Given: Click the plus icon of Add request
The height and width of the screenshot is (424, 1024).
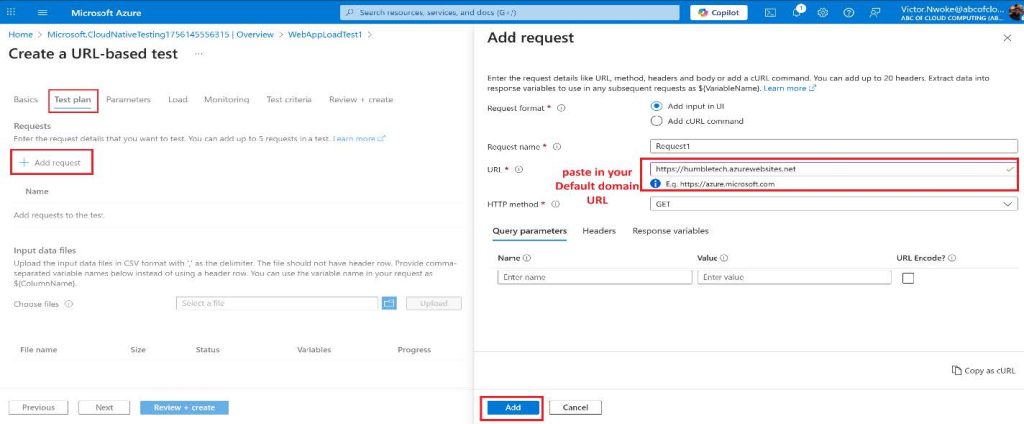Looking at the screenshot, I should pos(24,163).
